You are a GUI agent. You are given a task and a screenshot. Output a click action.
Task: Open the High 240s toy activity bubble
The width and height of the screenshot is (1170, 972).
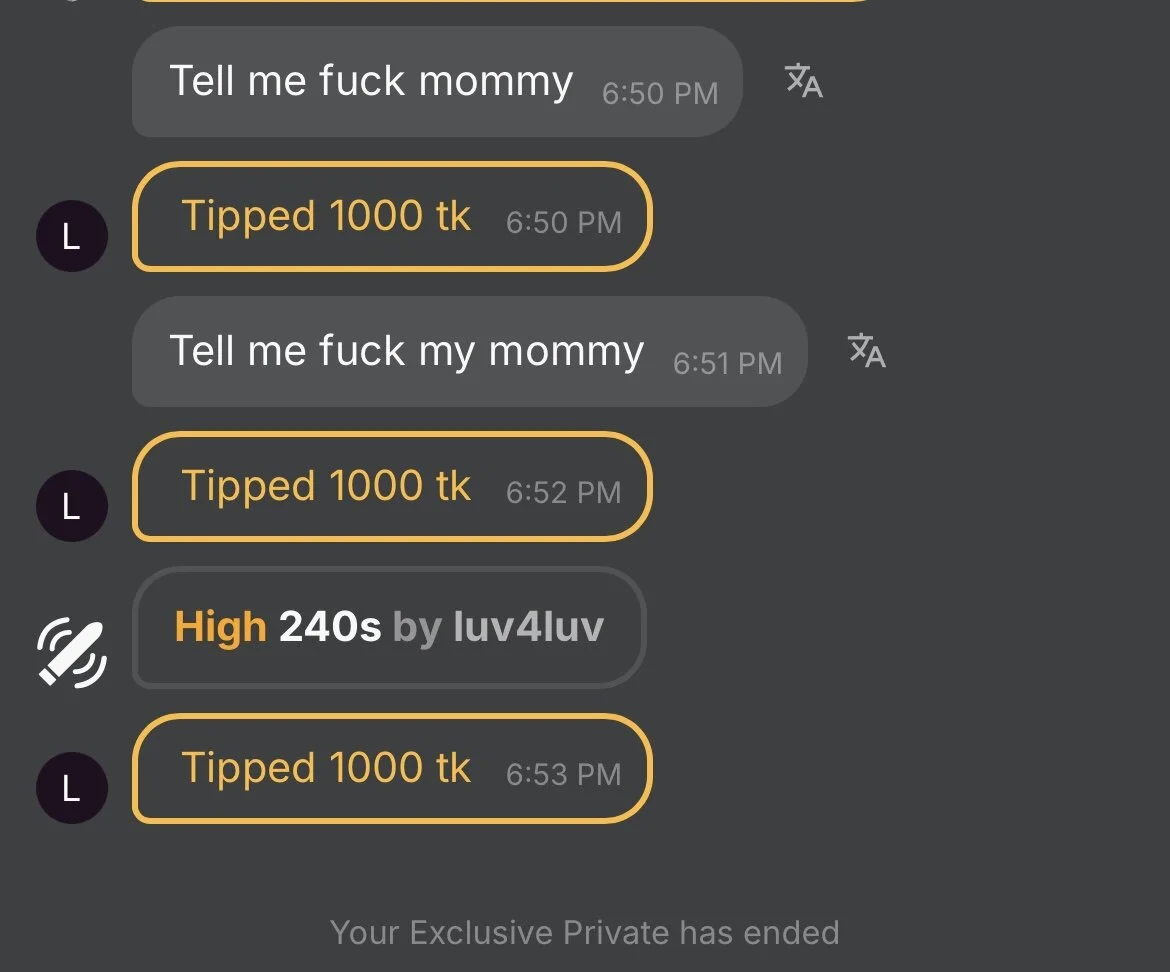[x=388, y=628]
